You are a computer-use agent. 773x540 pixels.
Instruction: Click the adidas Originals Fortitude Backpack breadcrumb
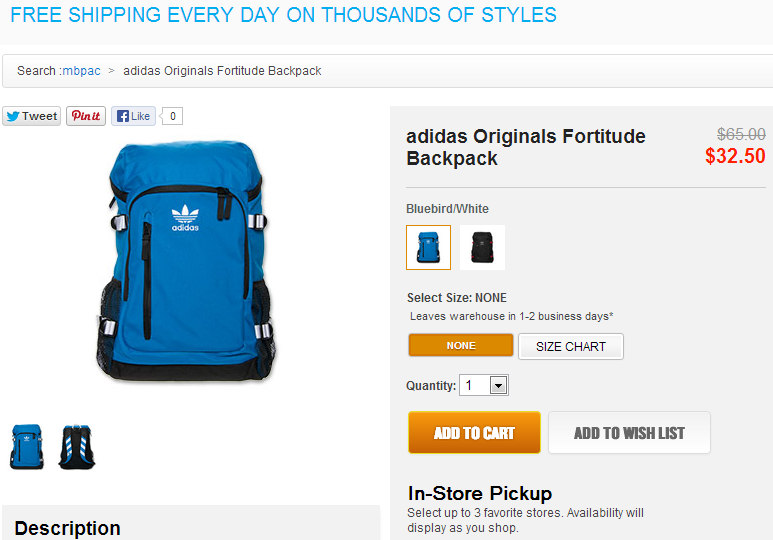[222, 71]
